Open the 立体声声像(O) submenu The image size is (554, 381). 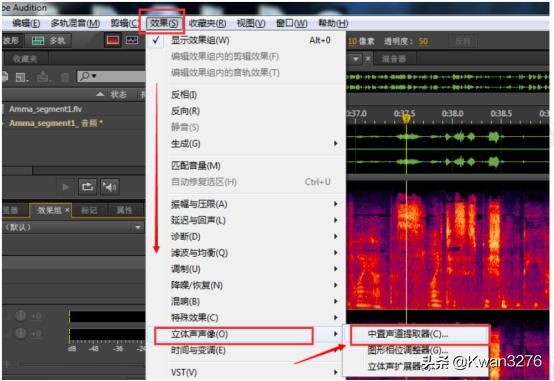tap(246, 334)
